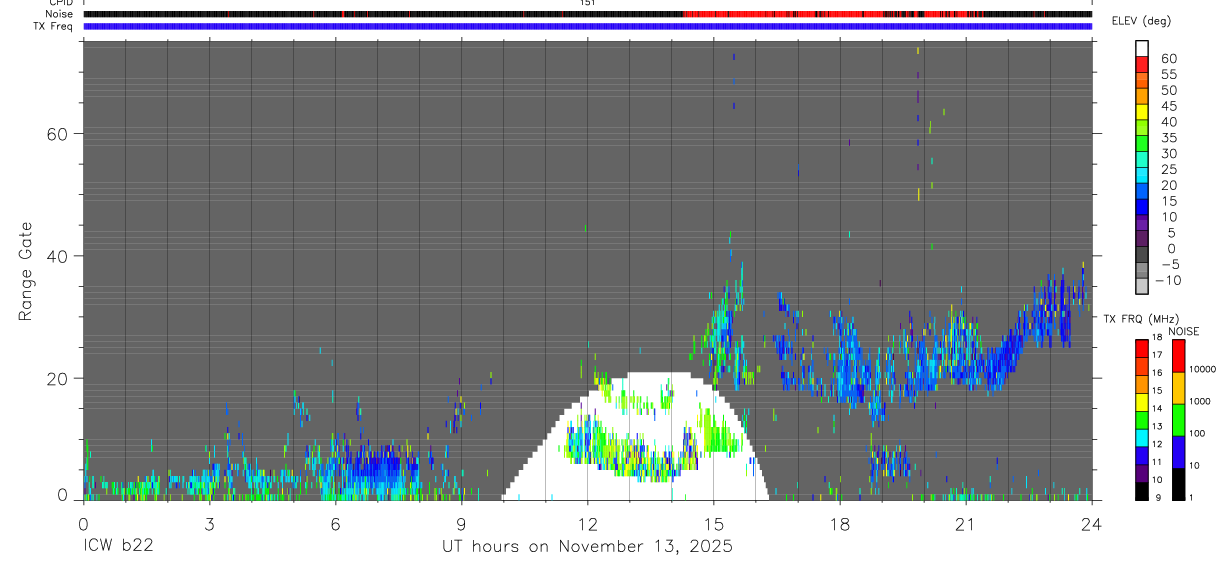Click the x-axis tick label '12'

tap(587, 523)
